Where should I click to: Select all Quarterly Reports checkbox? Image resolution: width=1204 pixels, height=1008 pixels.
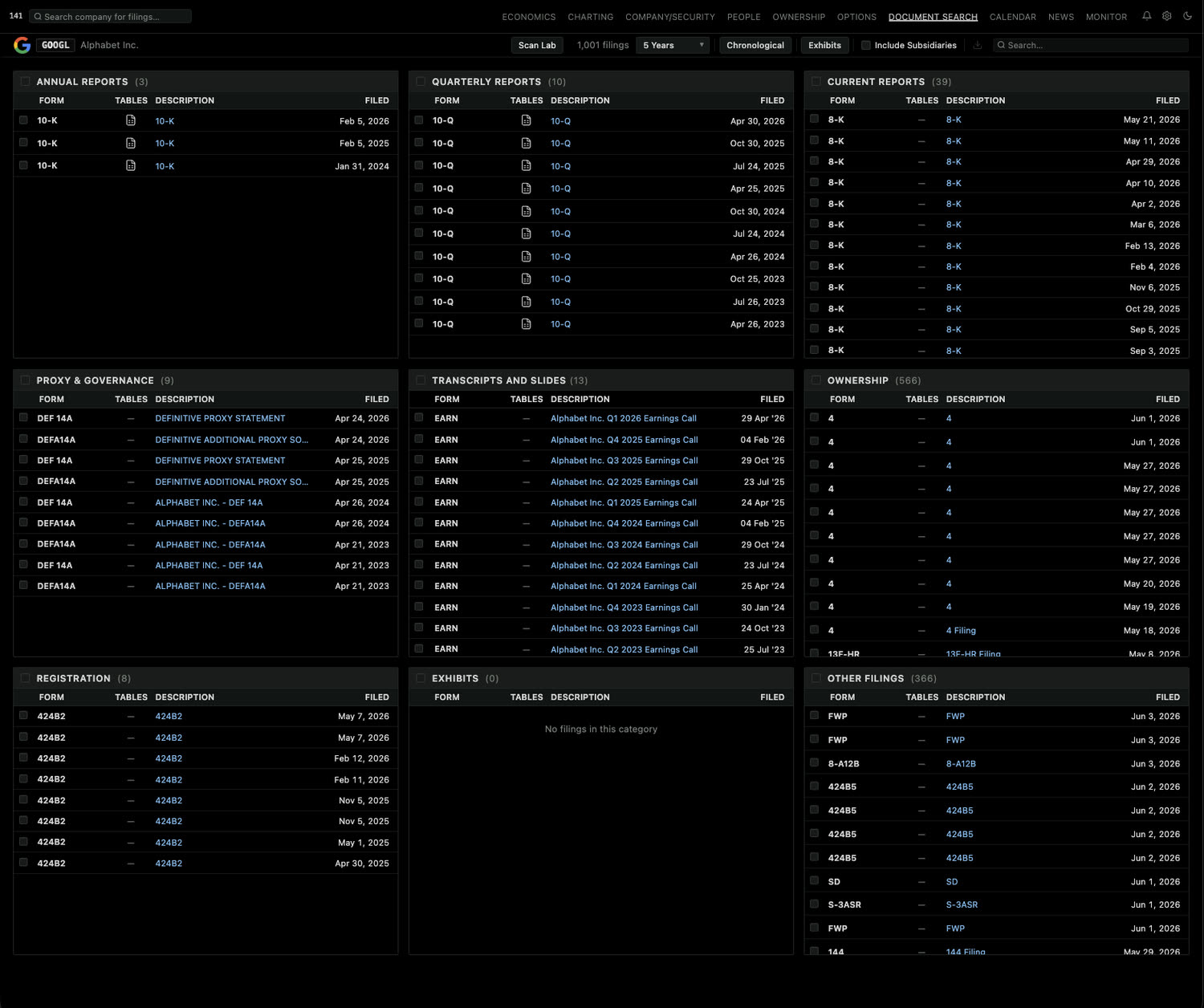(421, 81)
